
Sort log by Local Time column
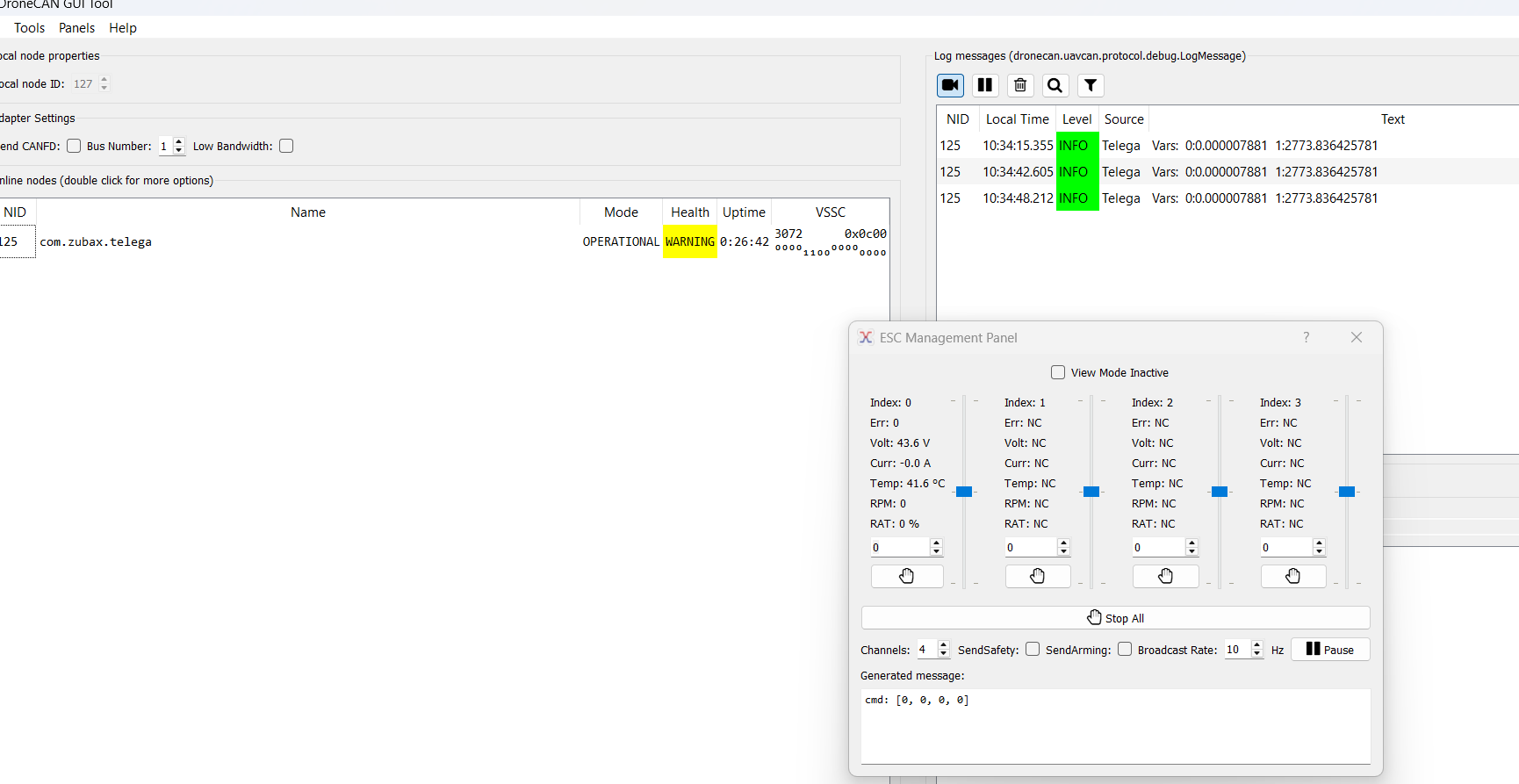tap(1018, 119)
